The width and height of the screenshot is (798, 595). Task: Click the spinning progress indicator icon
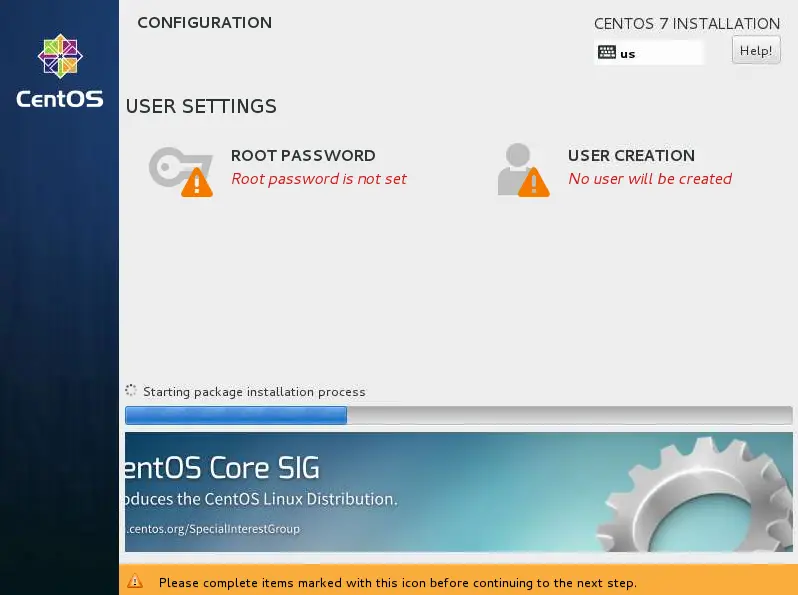click(131, 390)
